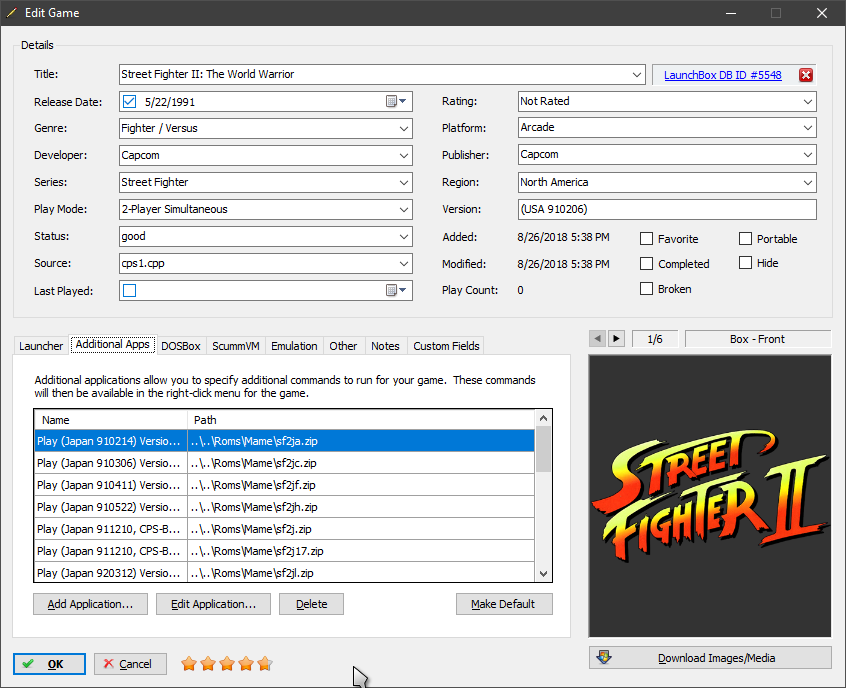Show previous image with left arrow
846x688 pixels.
[597, 339]
